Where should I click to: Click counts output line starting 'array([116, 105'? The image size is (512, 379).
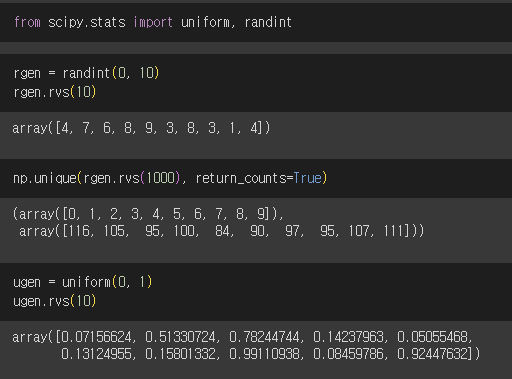point(222,231)
